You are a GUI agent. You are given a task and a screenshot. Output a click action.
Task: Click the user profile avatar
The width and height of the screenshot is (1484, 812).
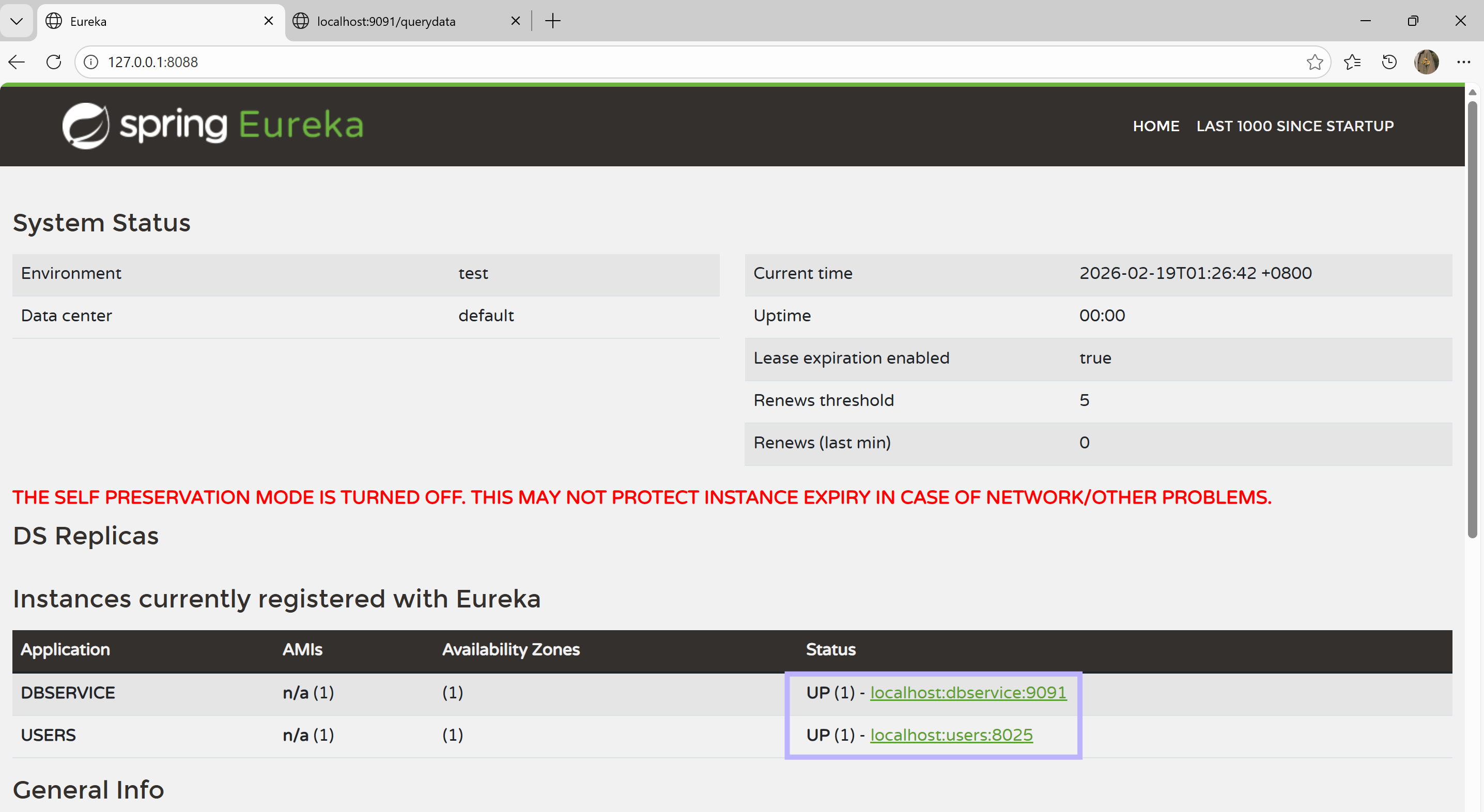pos(1426,61)
